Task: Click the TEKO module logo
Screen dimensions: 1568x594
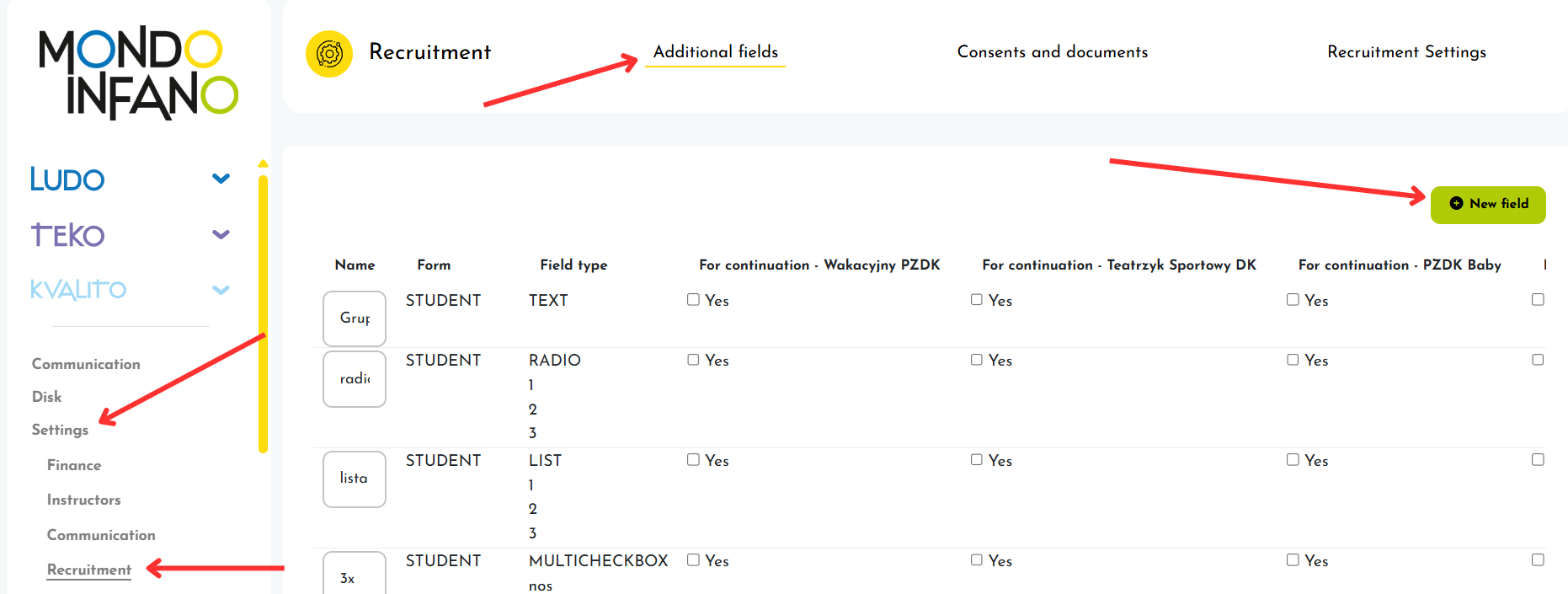Action: tap(67, 235)
